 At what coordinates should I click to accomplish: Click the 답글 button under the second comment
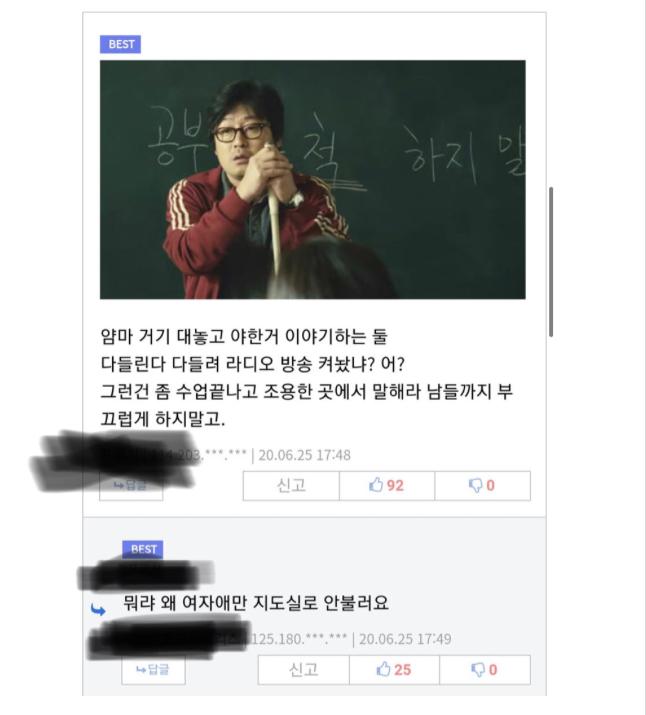point(153,670)
